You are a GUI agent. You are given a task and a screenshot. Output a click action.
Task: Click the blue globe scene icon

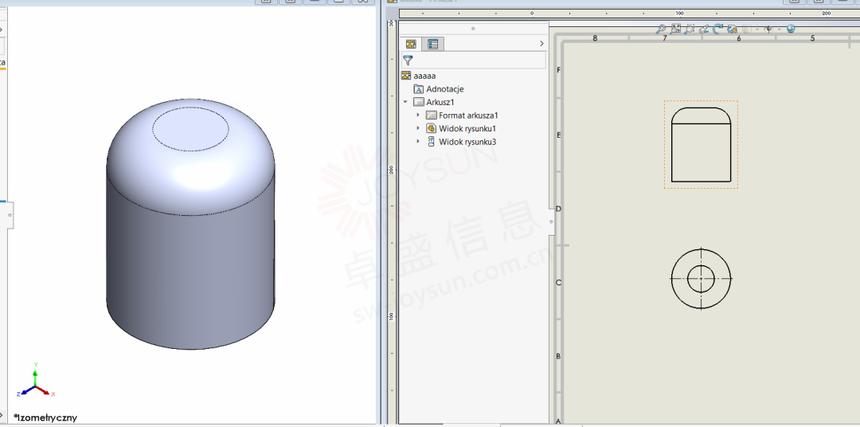click(x=790, y=29)
